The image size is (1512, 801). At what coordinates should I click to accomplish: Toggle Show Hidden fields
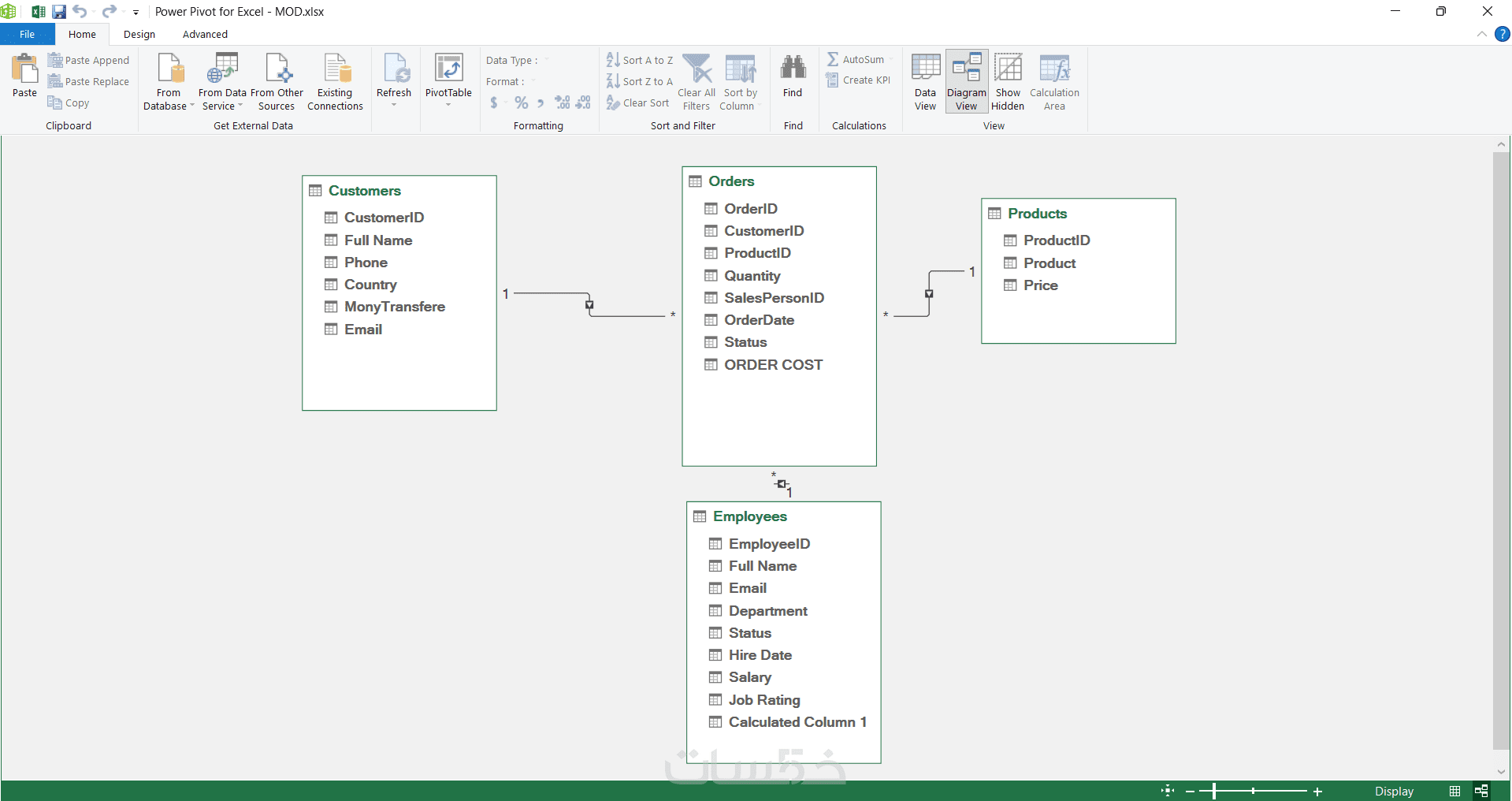click(1008, 82)
